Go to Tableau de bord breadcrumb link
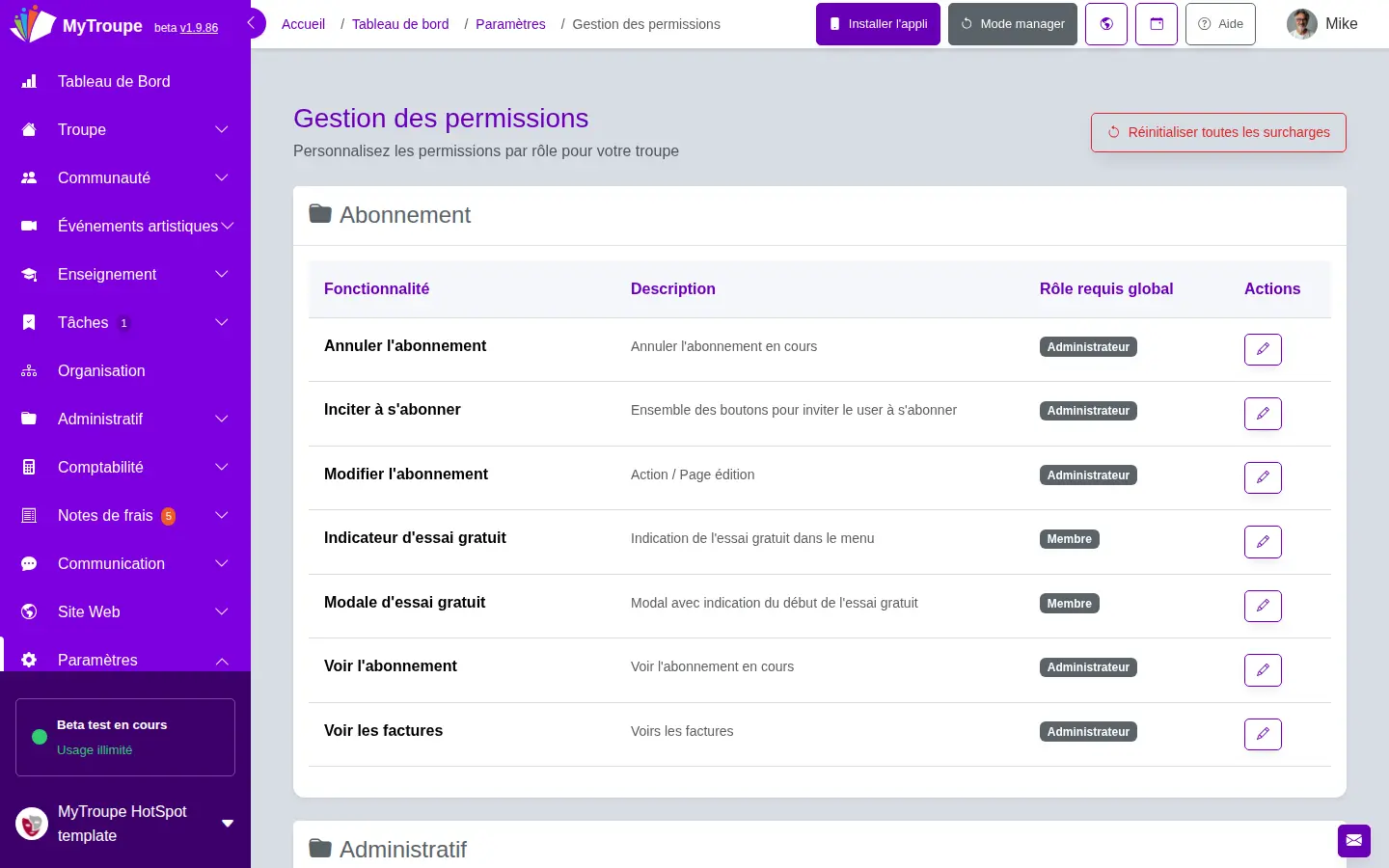Viewport: 1389px width, 868px height. coord(400,24)
